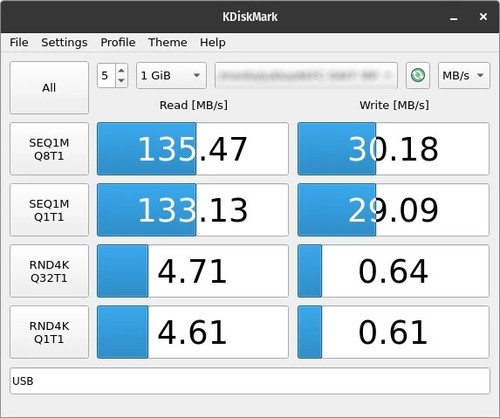Open the MB/s units dropdown
This screenshot has width=500, height=418.
(464, 75)
